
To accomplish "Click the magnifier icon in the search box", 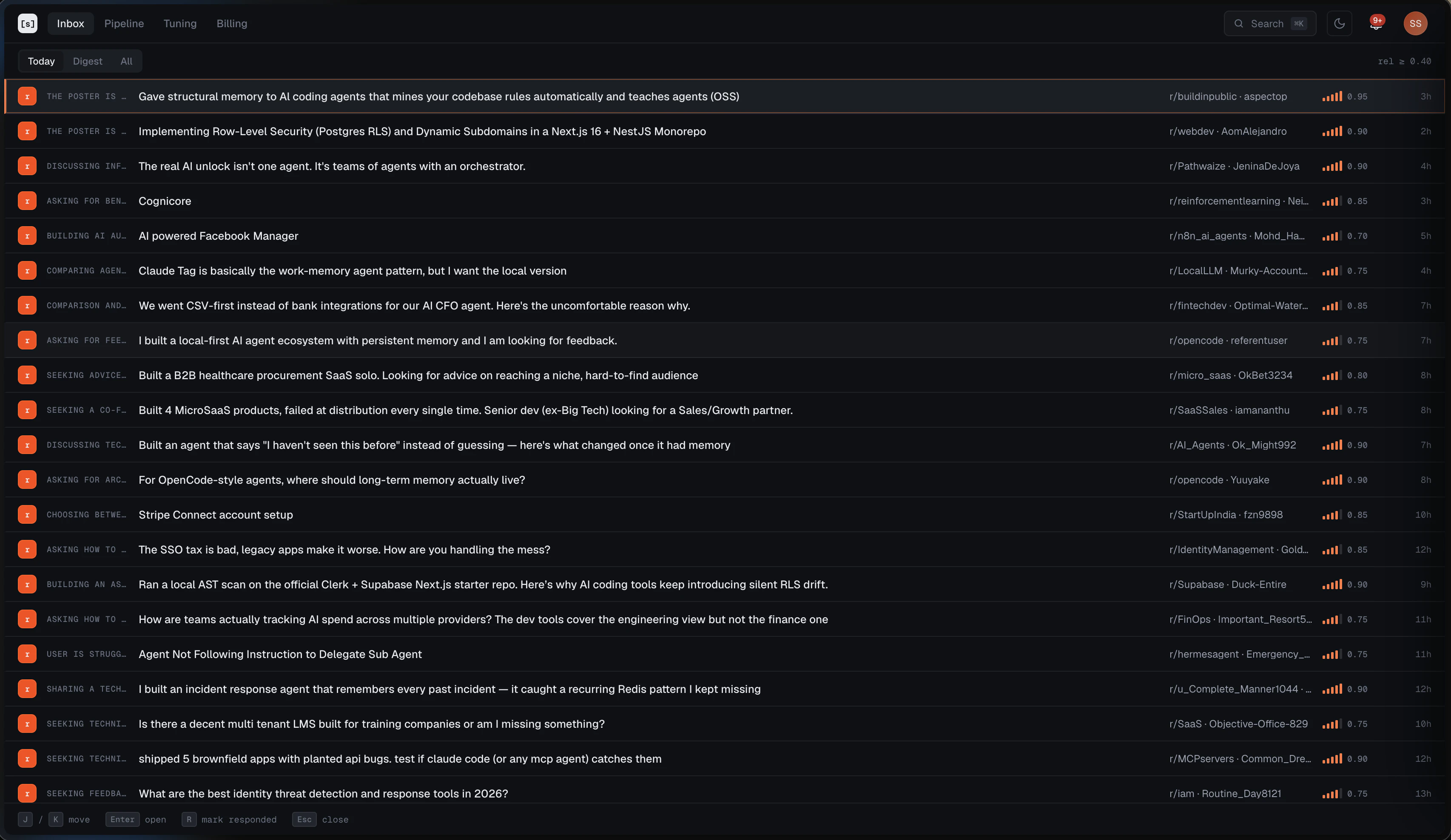I will point(1238,24).
